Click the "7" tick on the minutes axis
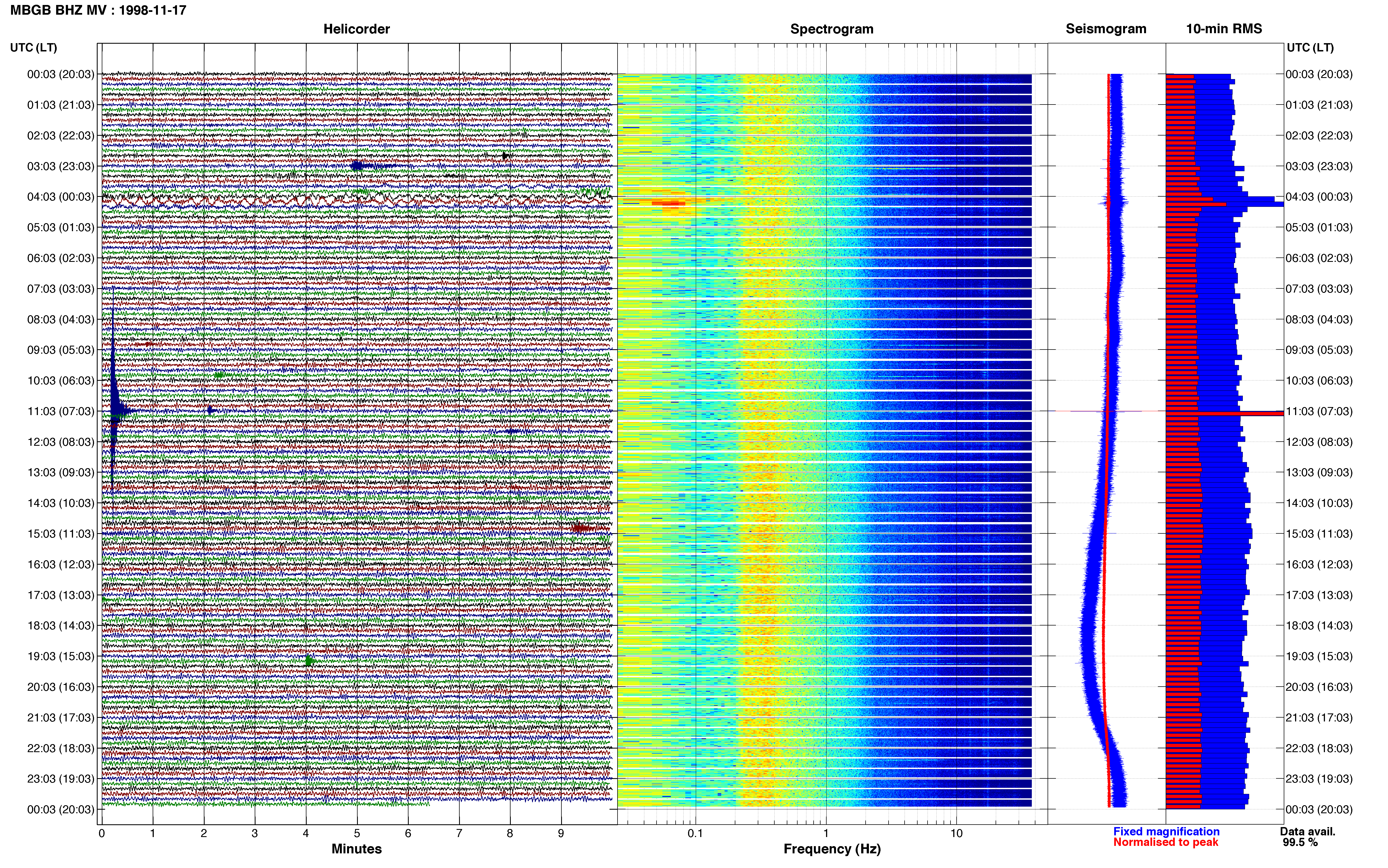This screenshot has height=868, width=1388. tap(459, 833)
